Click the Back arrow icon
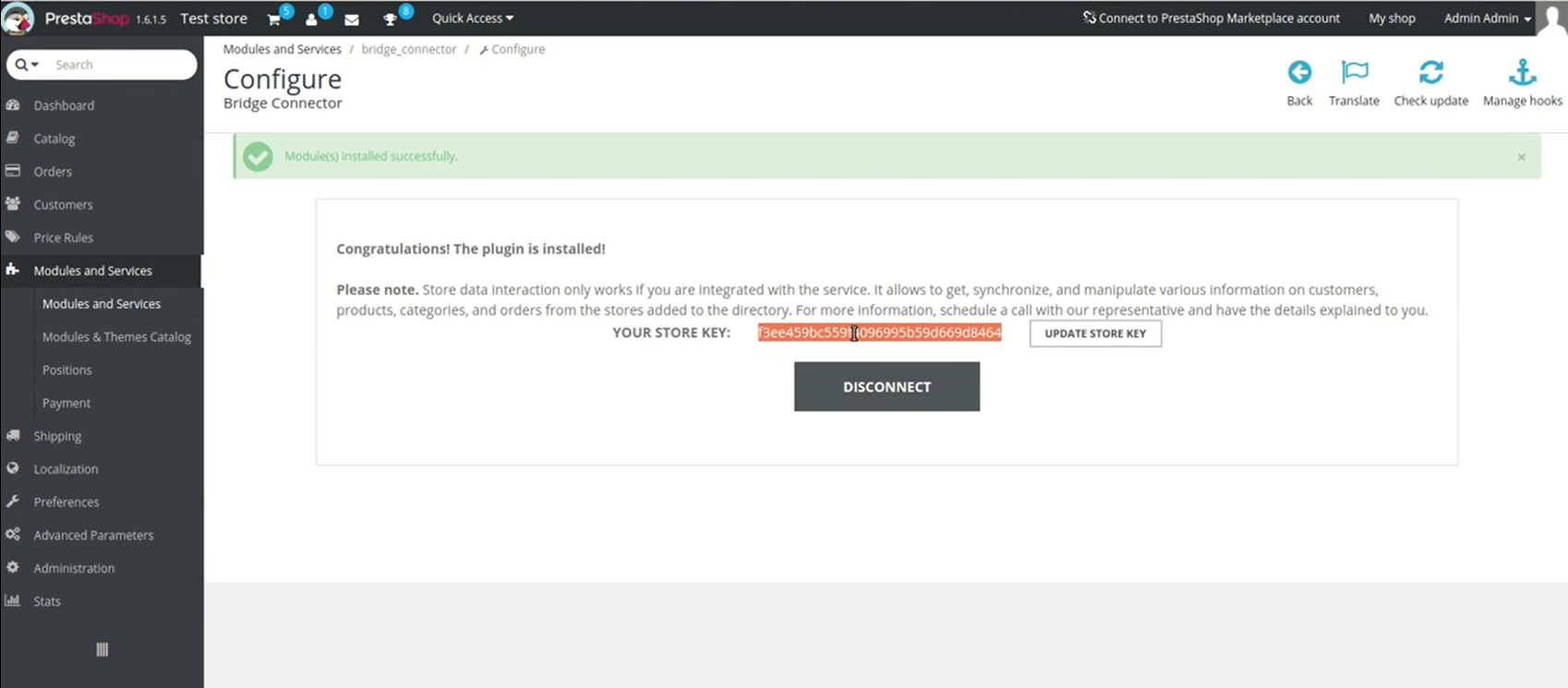This screenshot has height=688, width=1568. coord(1299,73)
